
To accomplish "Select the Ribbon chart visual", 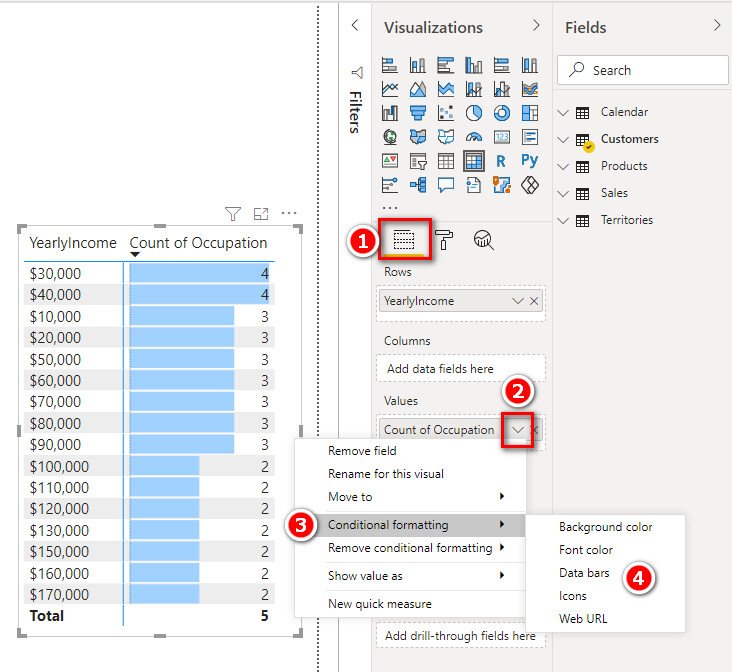I will 530,89.
